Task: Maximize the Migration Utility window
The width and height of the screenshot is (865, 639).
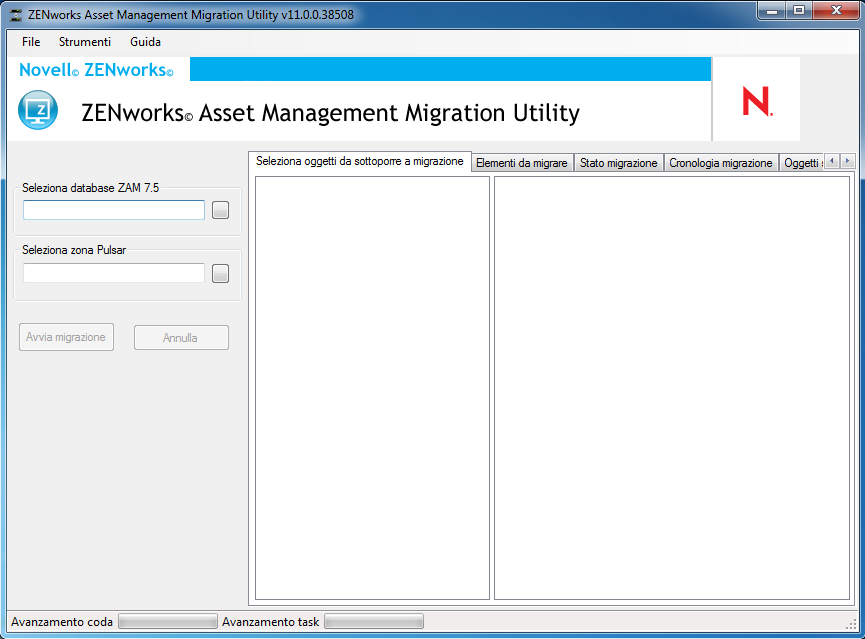Action: [x=798, y=10]
